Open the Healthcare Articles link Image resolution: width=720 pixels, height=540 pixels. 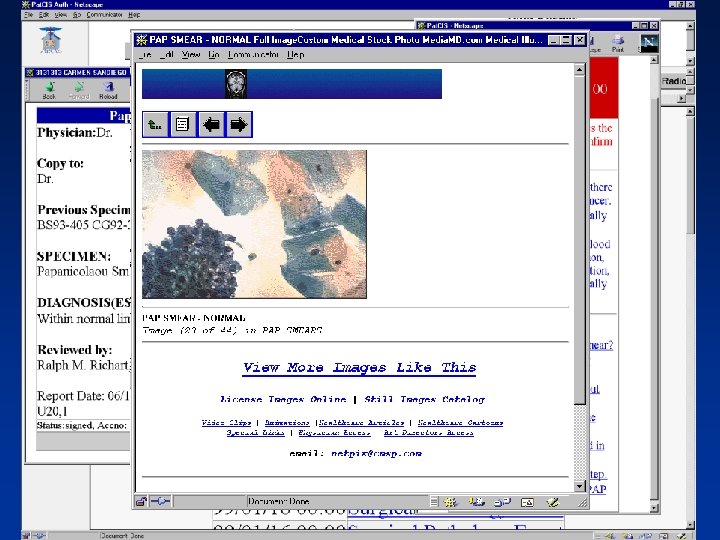[x=362, y=422]
